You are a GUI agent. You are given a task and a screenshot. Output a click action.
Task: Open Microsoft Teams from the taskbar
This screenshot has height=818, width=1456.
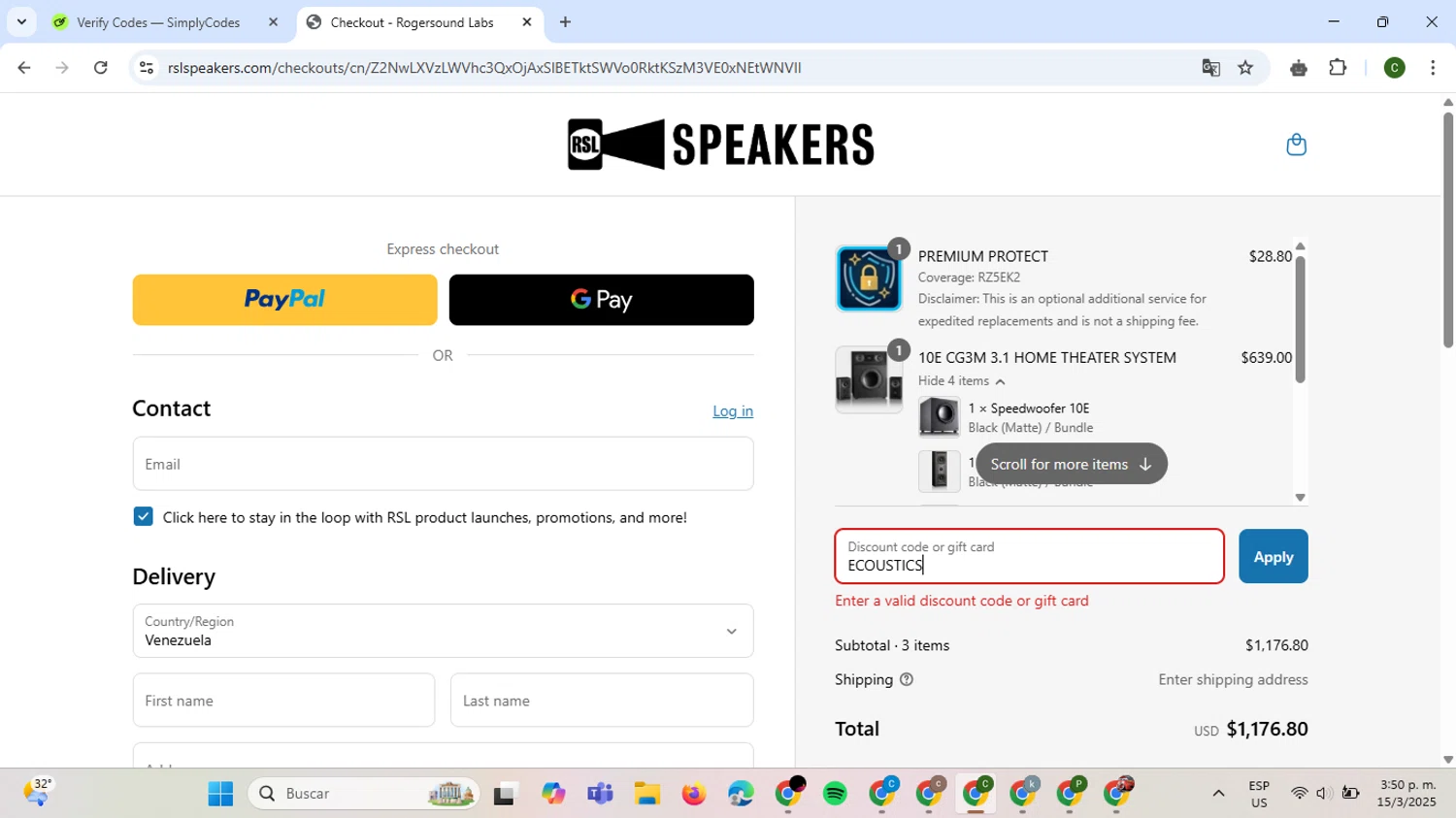pyautogui.click(x=600, y=794)
